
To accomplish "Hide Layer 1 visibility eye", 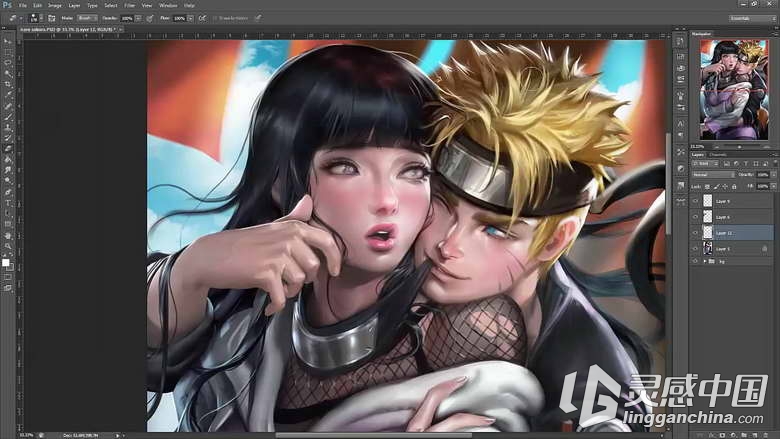I will [x=695, y=249].
